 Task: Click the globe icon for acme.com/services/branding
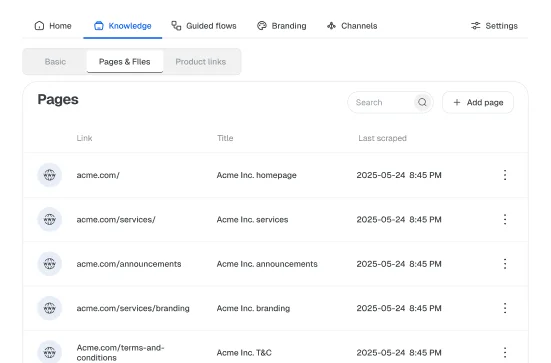[x=50, y=308]
